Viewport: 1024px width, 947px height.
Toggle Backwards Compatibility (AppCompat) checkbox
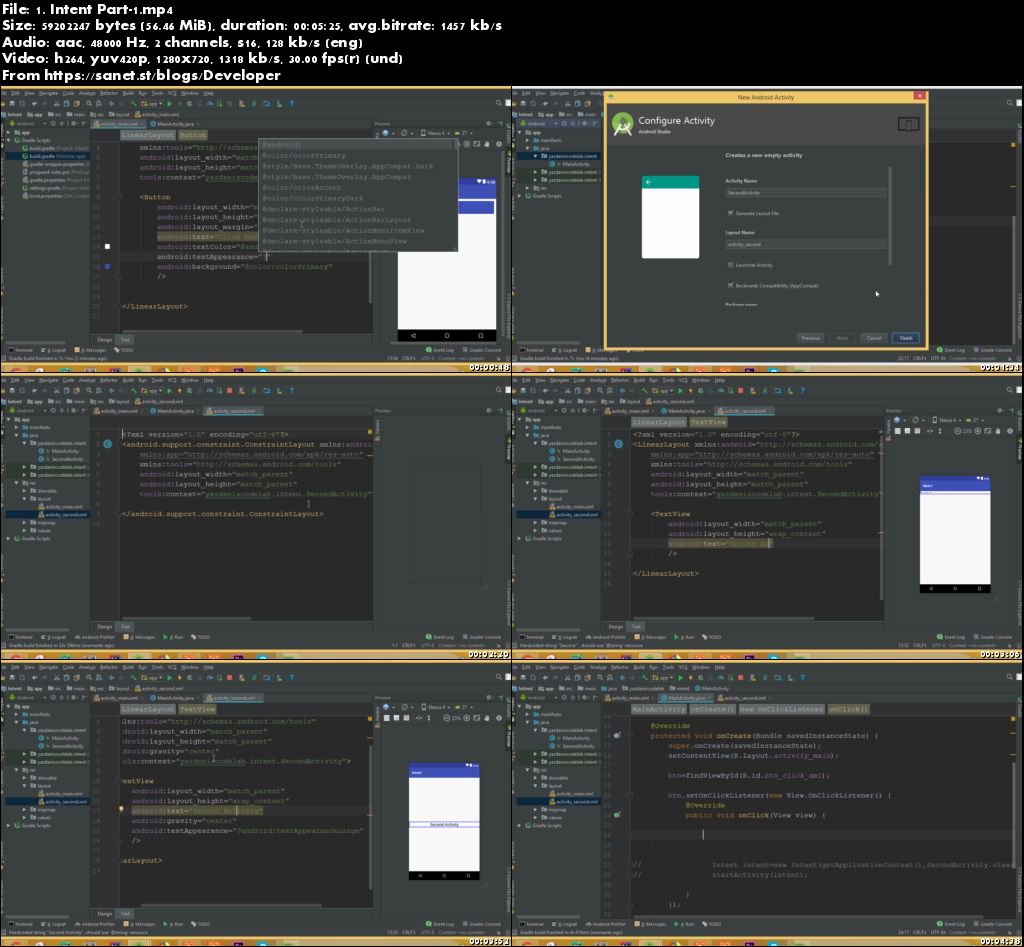point(731,285)
